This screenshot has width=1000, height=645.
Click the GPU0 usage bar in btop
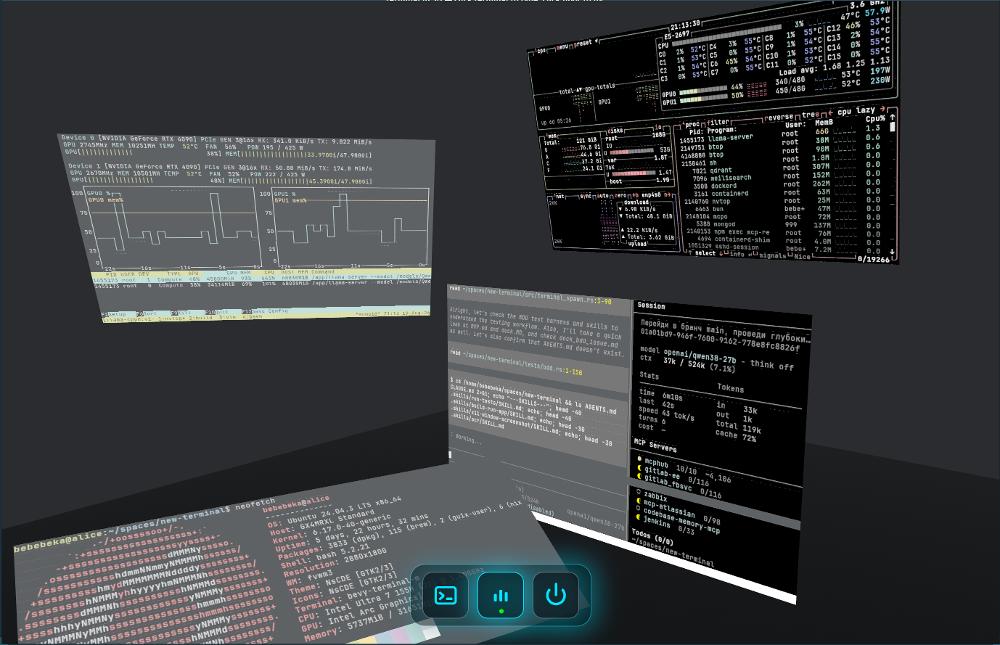(x=703, y=91)
